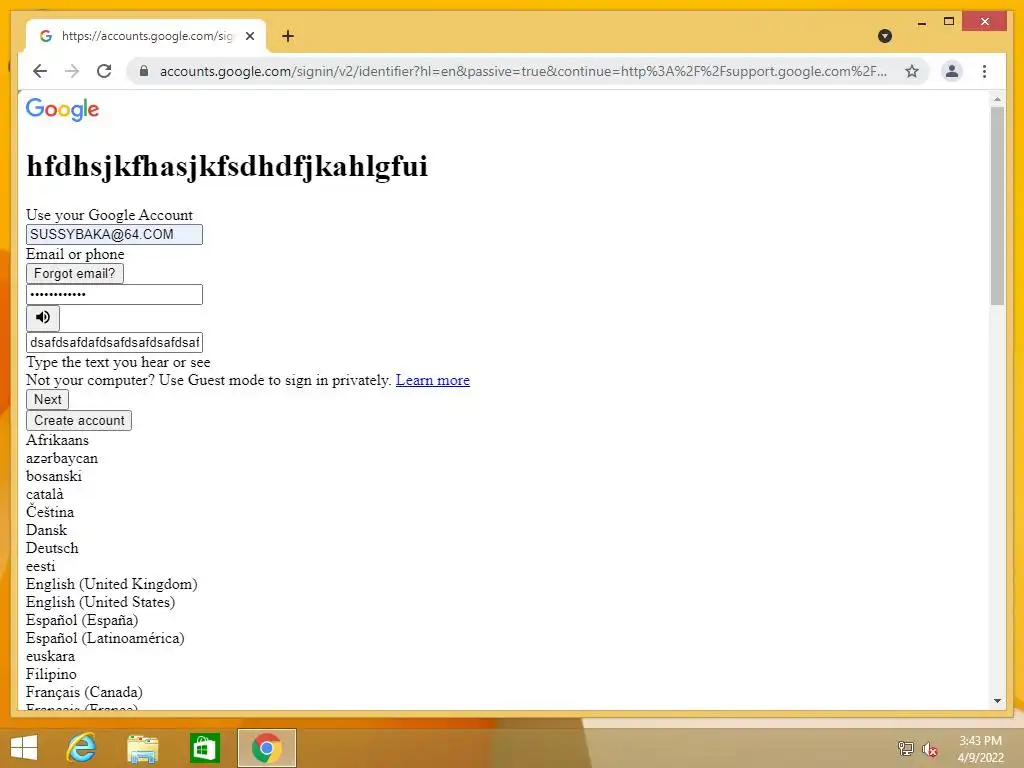The width and height of the screenshot is (1024, 768).
Task: Open the Learn more link
Action: pos(432,380)
